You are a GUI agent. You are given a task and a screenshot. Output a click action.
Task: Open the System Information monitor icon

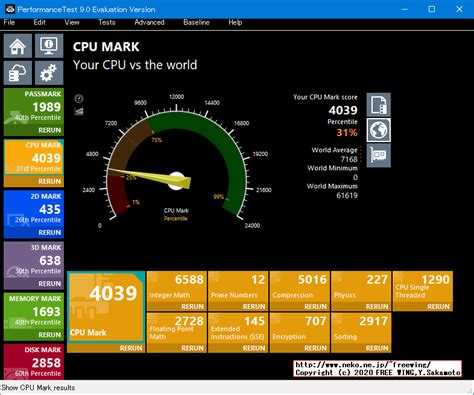[x=49, y=46]
